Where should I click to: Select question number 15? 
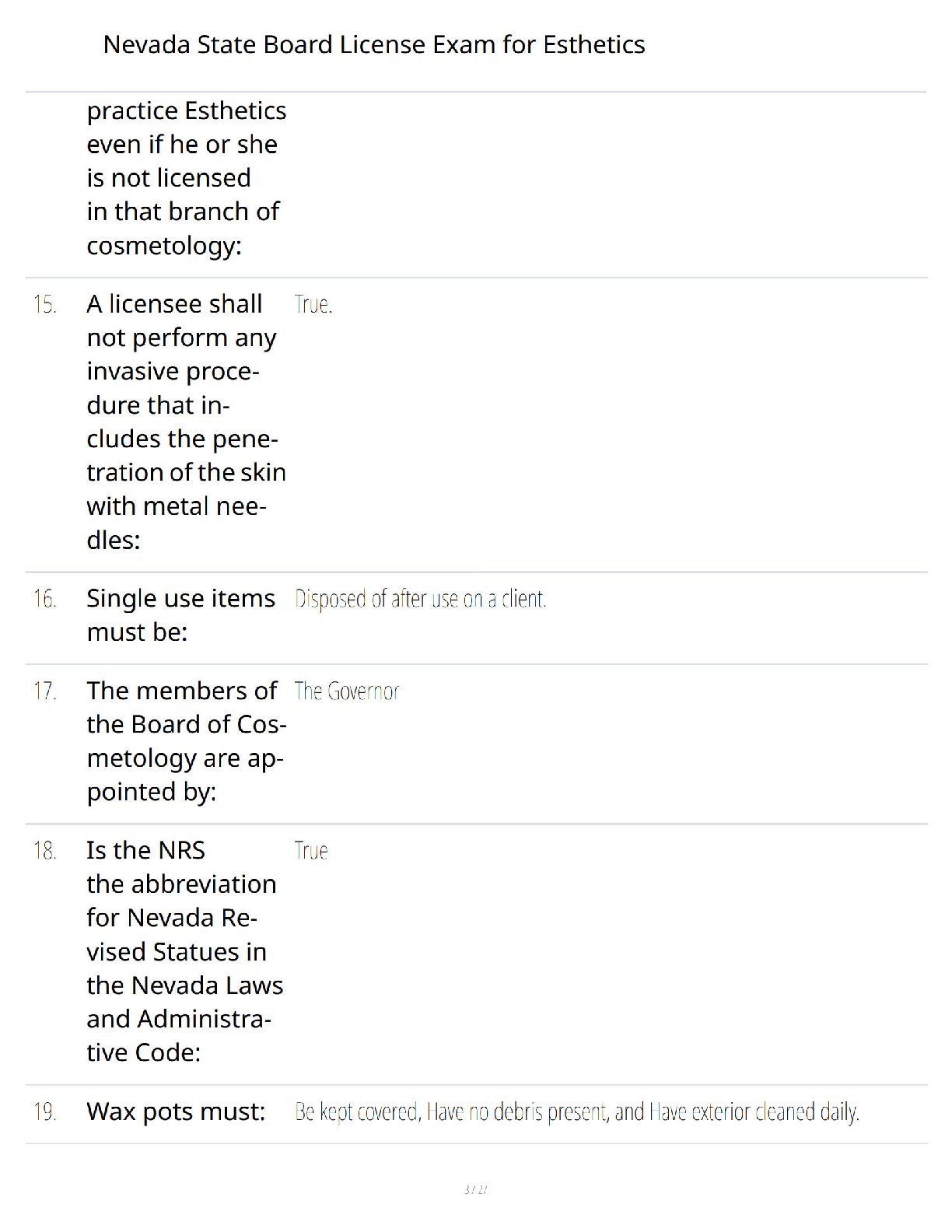45,304
